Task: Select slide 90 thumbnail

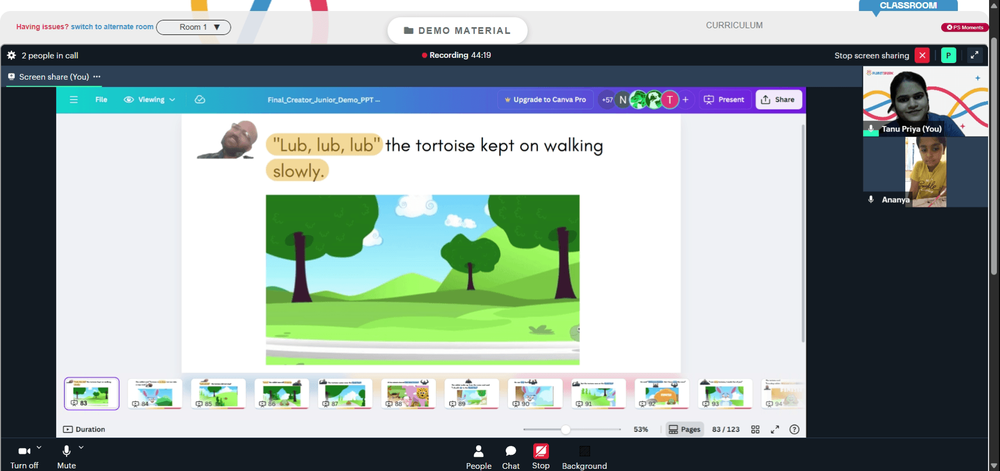Action: click(x=535, y=393)
